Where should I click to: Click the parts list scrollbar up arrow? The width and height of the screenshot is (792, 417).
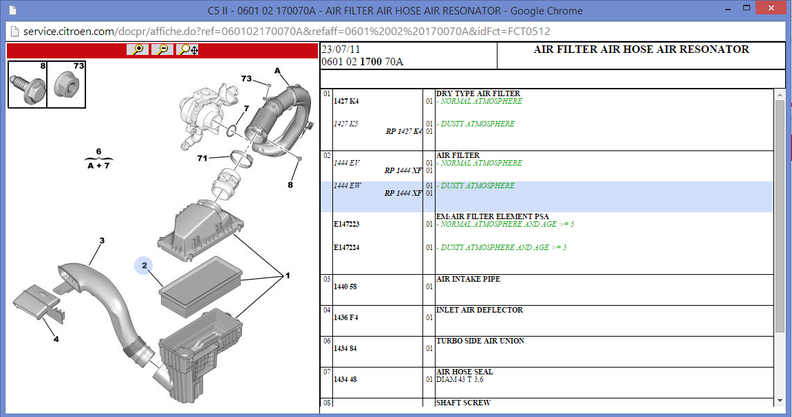click(780, 94)
